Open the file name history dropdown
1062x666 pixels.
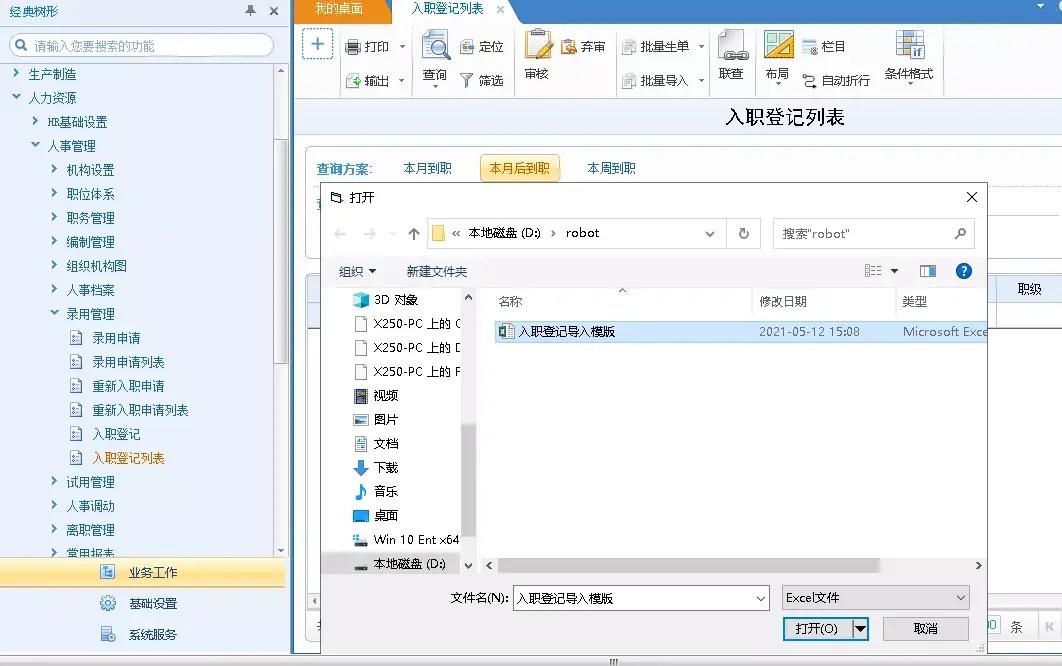coord(760,598)
